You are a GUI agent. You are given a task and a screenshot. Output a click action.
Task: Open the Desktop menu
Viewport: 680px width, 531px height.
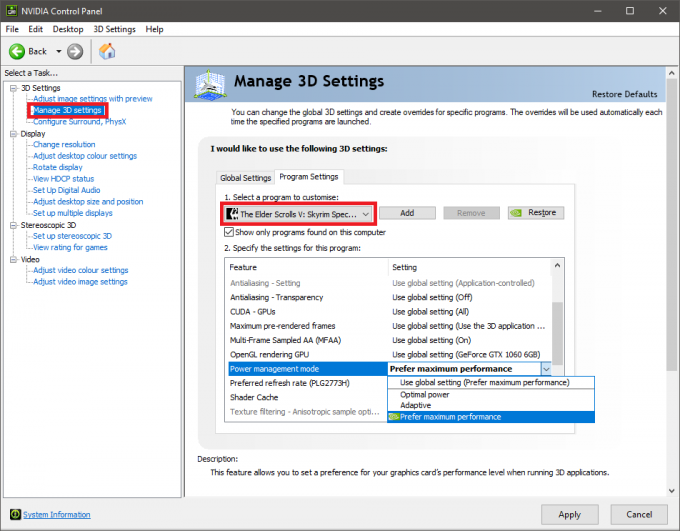68,29
